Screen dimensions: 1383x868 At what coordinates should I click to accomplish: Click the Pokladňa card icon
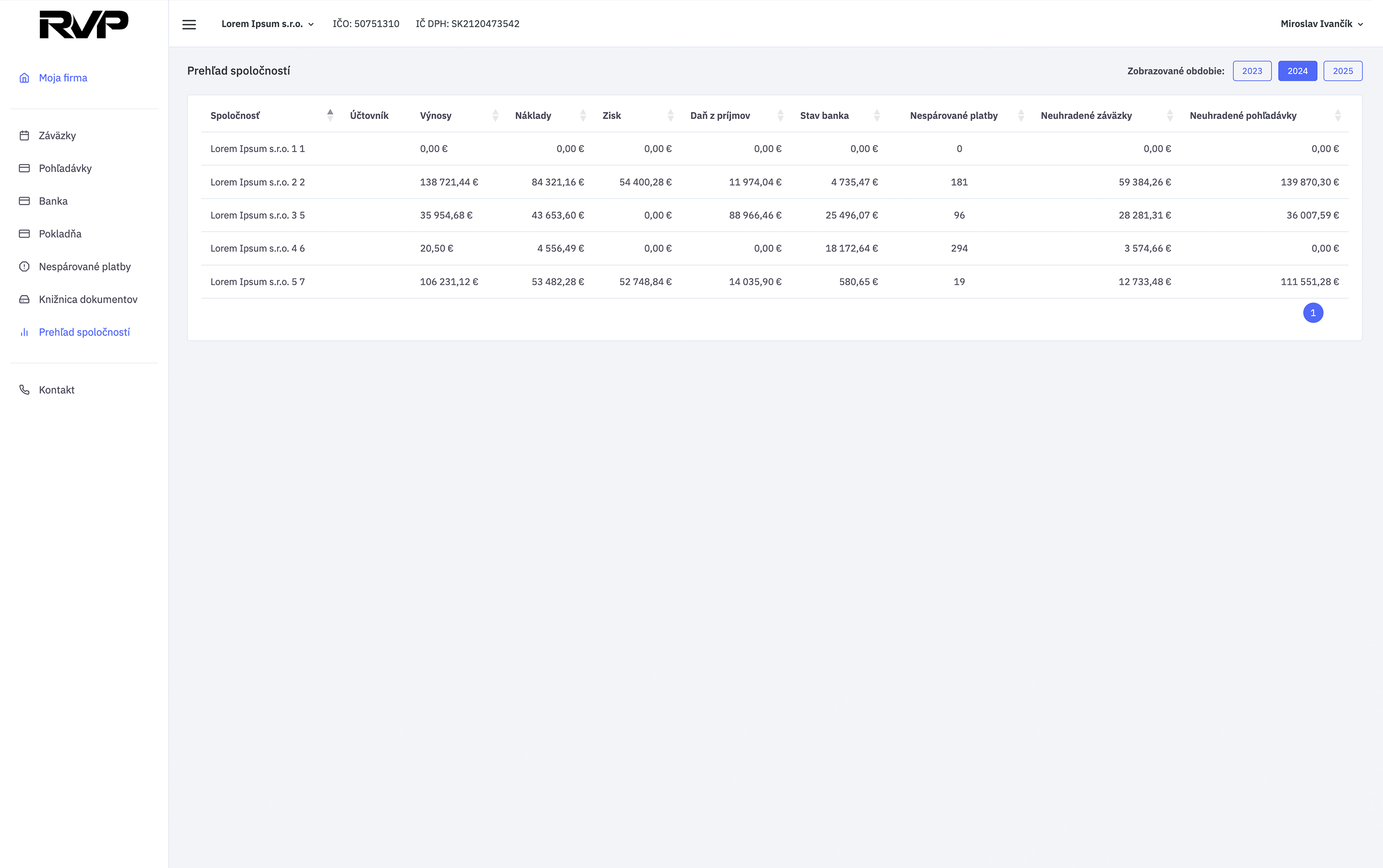click(x=24, y=233)
